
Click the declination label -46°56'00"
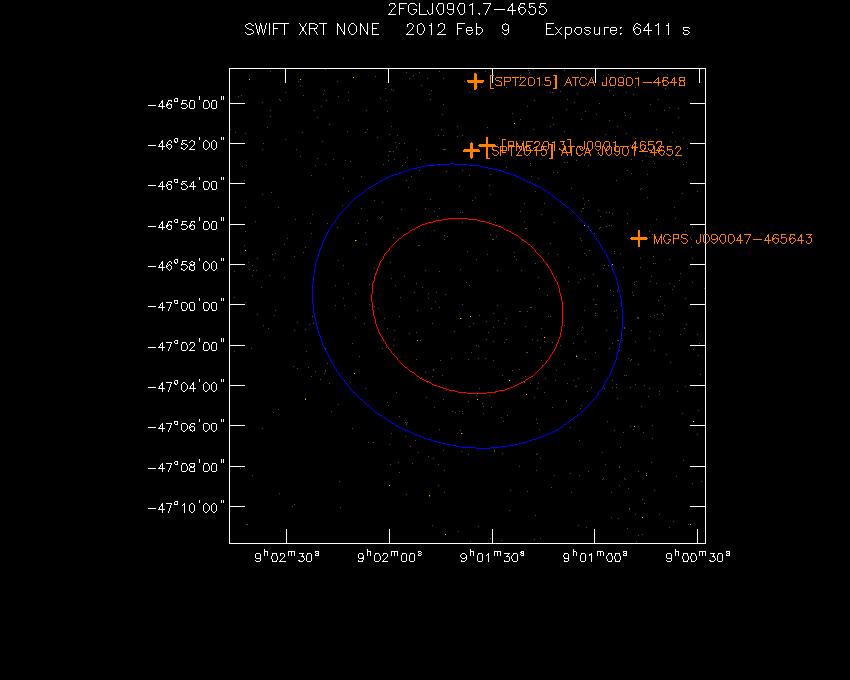[x=186, y=225]
